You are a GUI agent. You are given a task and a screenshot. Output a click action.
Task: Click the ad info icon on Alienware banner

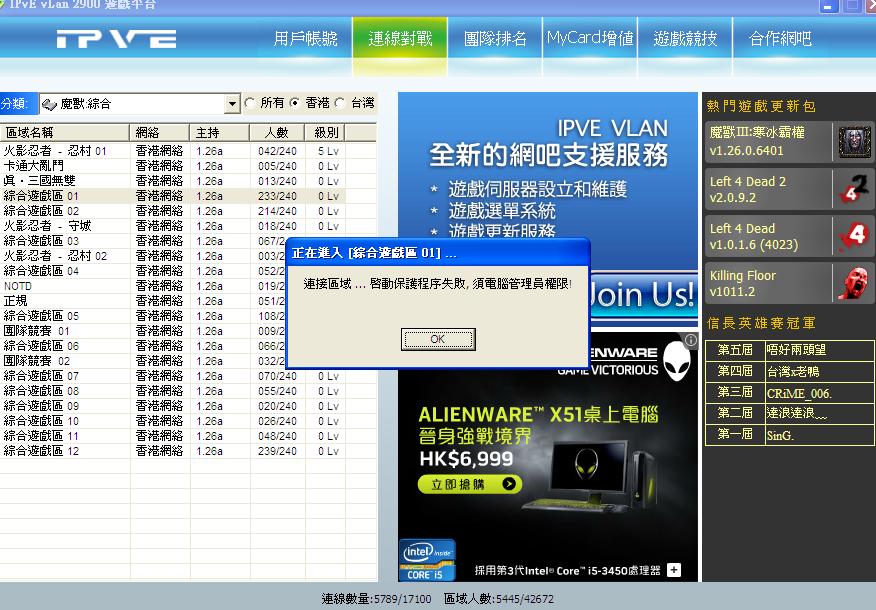[691, 340]
